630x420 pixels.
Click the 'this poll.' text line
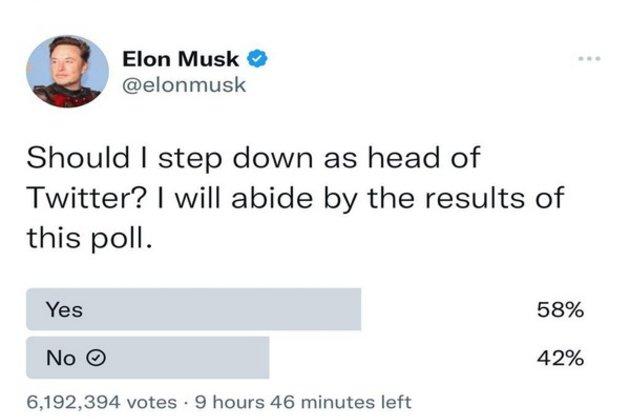tap(90, 238)
